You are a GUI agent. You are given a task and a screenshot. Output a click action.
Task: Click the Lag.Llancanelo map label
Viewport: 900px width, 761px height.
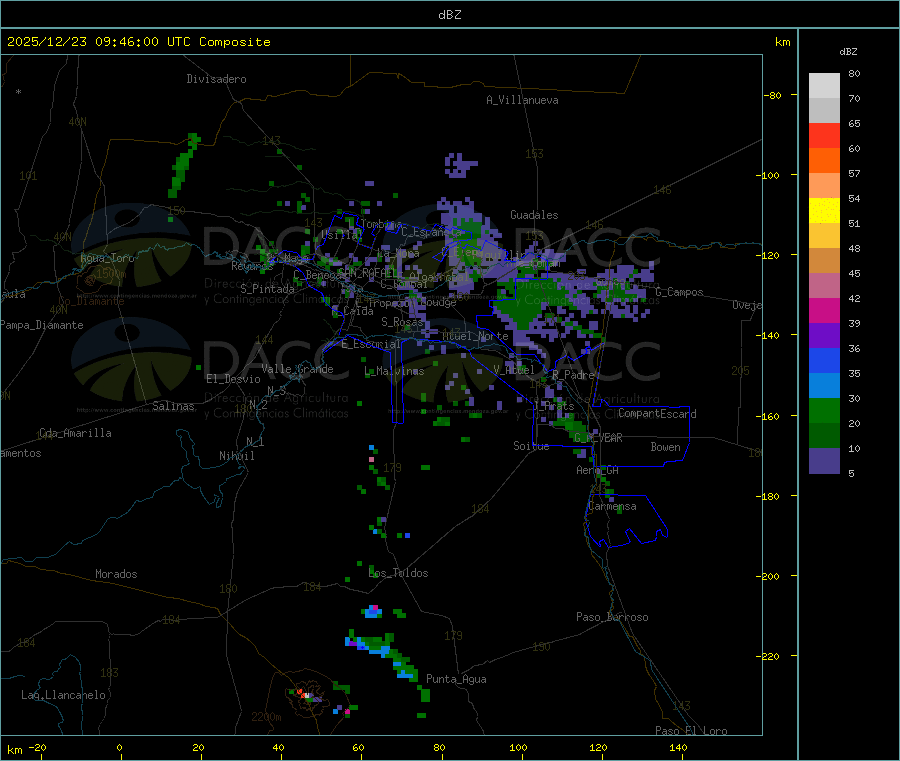[x=64, y=695]
